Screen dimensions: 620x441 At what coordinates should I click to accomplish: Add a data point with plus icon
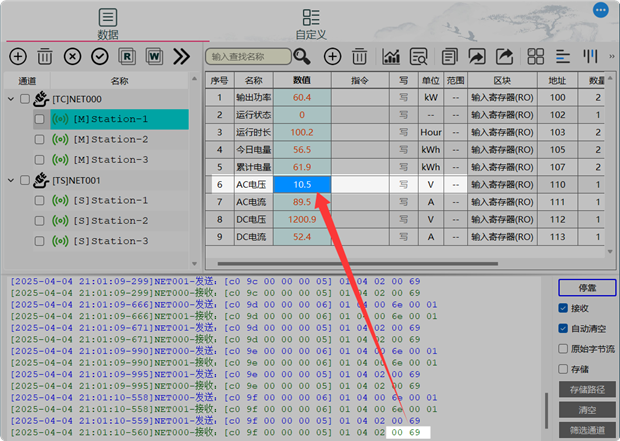tap(333, 57)
